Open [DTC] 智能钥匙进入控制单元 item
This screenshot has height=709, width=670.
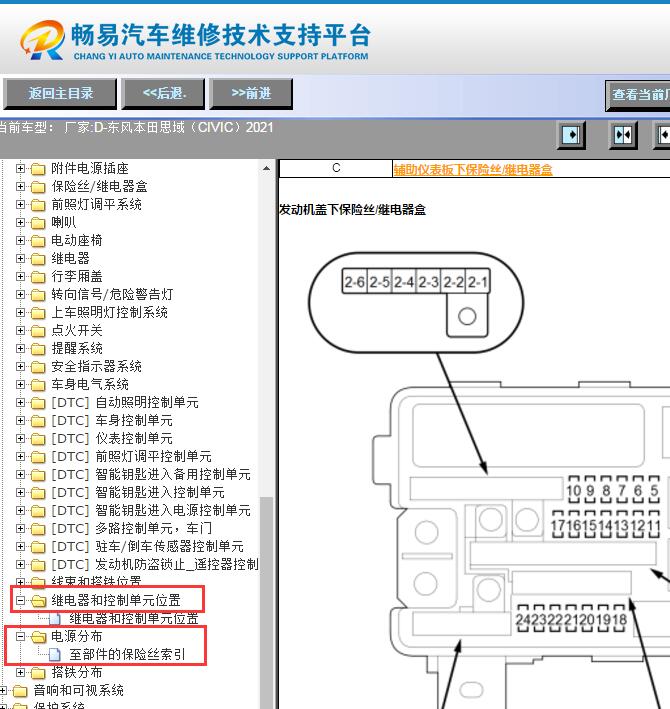point(138,492)
